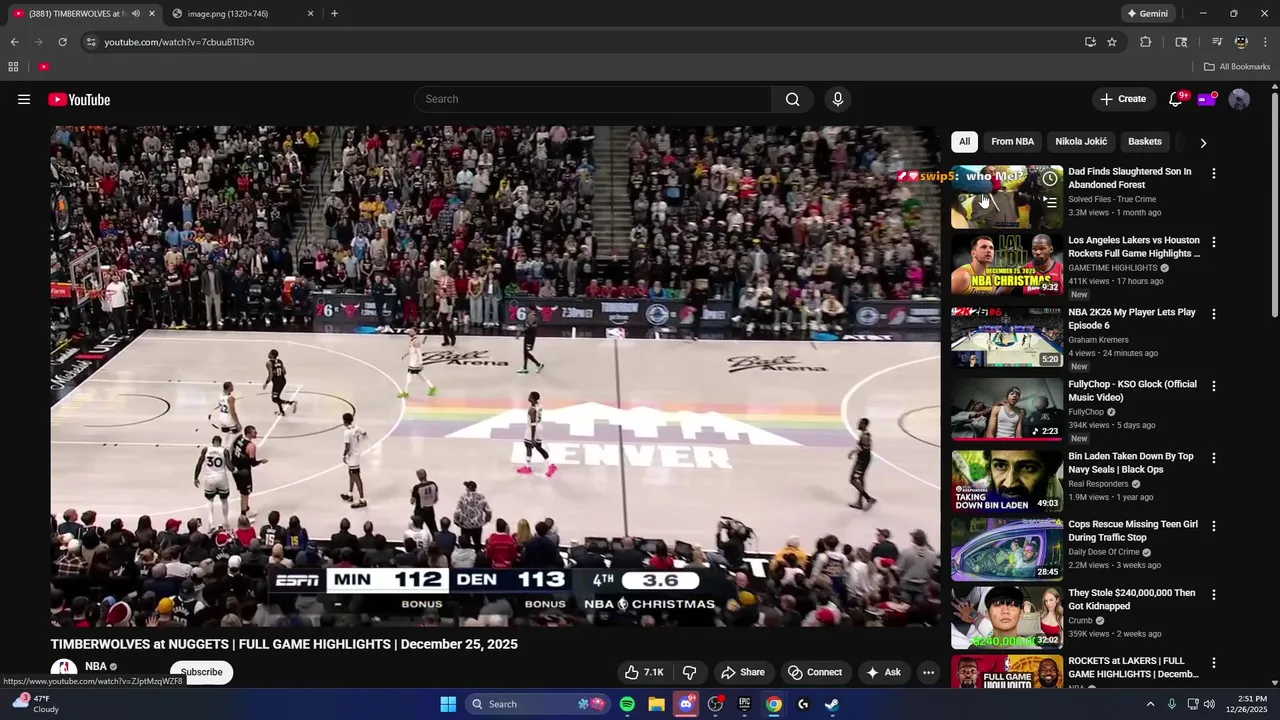Subscribe to the NBA channel
The height and width of the screenshot is (720, 1280).
point(201,672)
